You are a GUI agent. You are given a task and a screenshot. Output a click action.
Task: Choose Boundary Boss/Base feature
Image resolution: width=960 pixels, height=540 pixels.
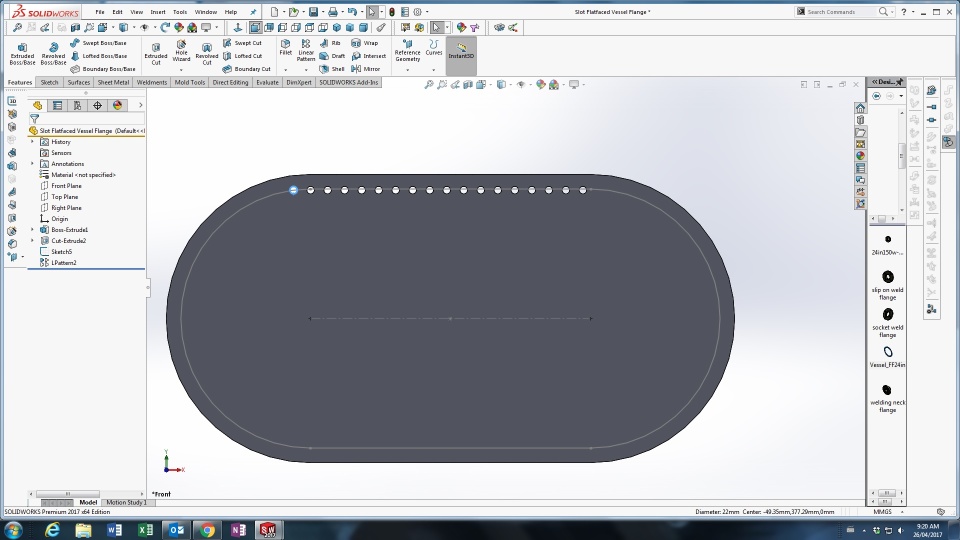pos(102,69)
